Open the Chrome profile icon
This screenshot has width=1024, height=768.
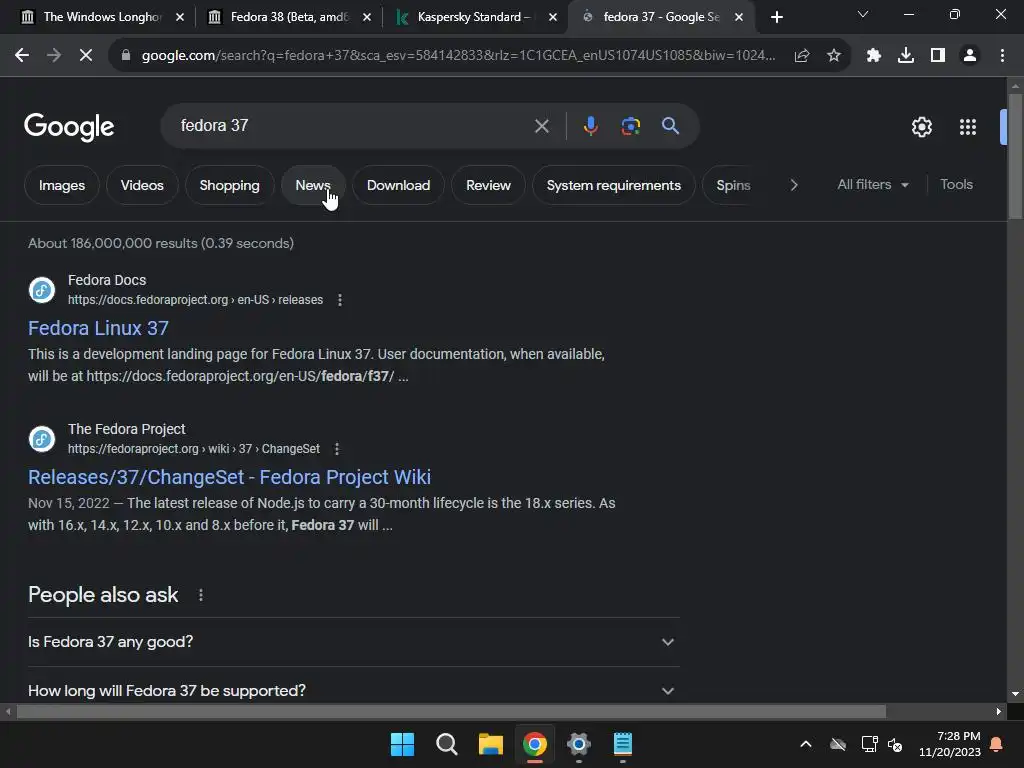tap(970, 56)
